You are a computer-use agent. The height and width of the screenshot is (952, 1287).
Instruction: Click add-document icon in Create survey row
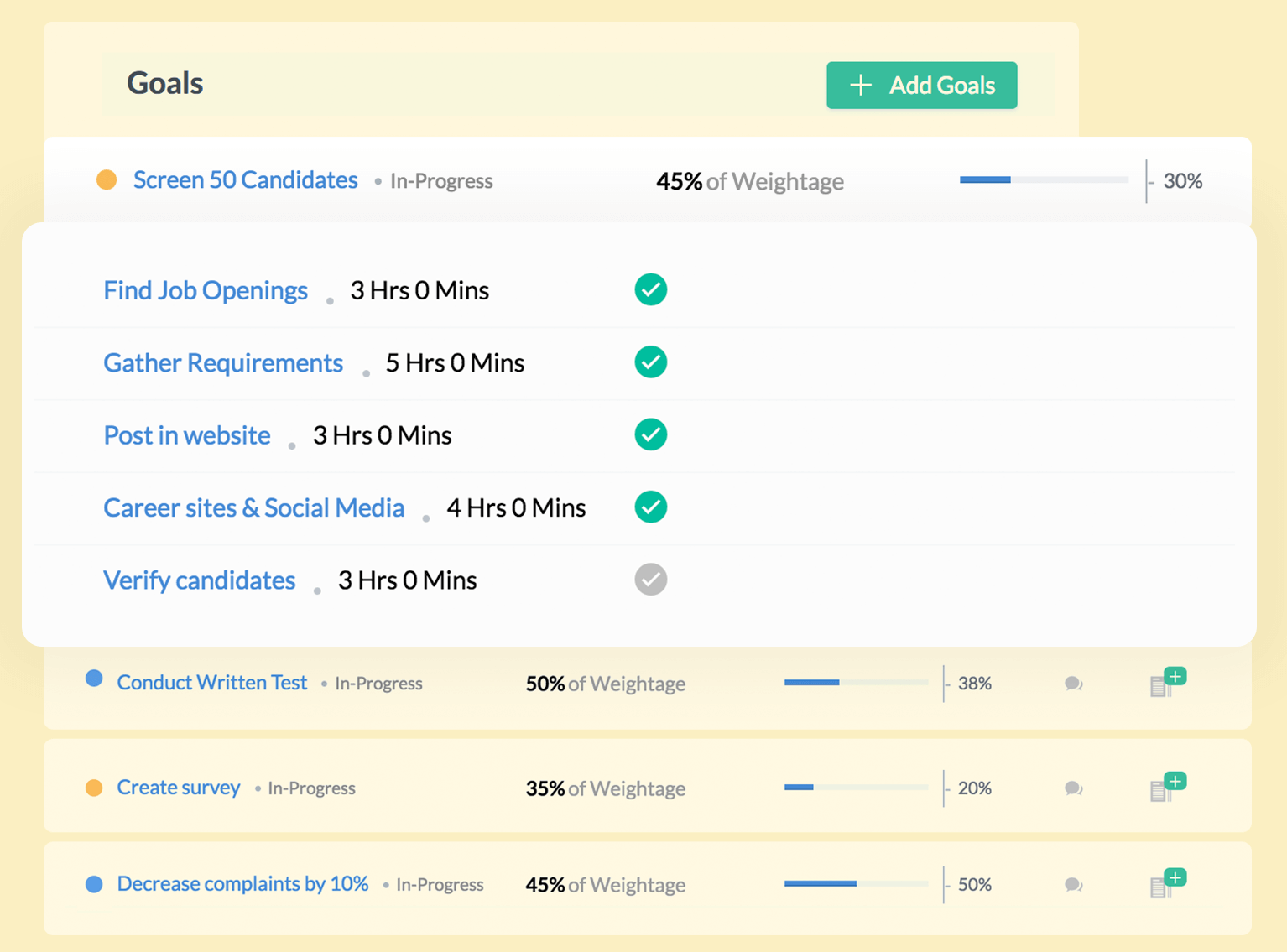pos(1166,788)
